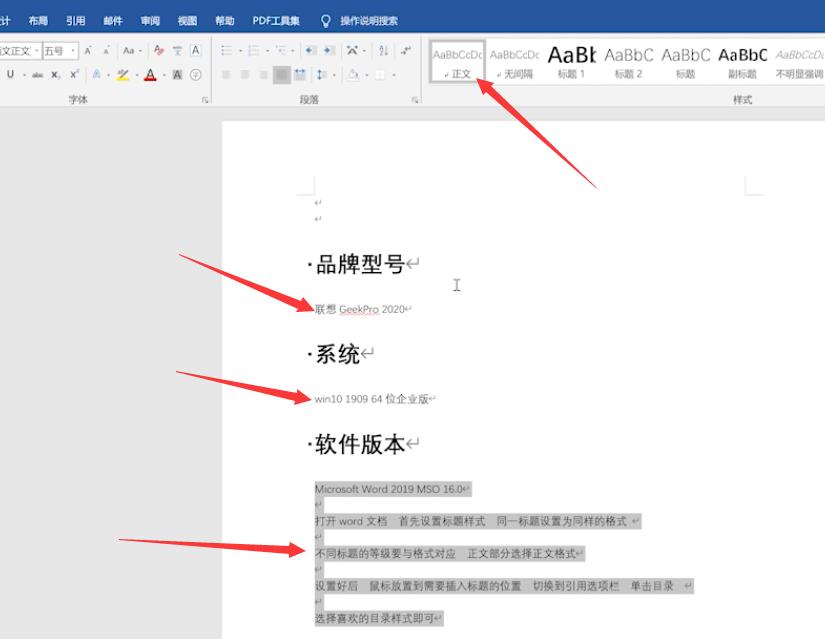Toggle superscript formatting
The image size is (825, 639).
pyautogui.click(x=75, y=75)
